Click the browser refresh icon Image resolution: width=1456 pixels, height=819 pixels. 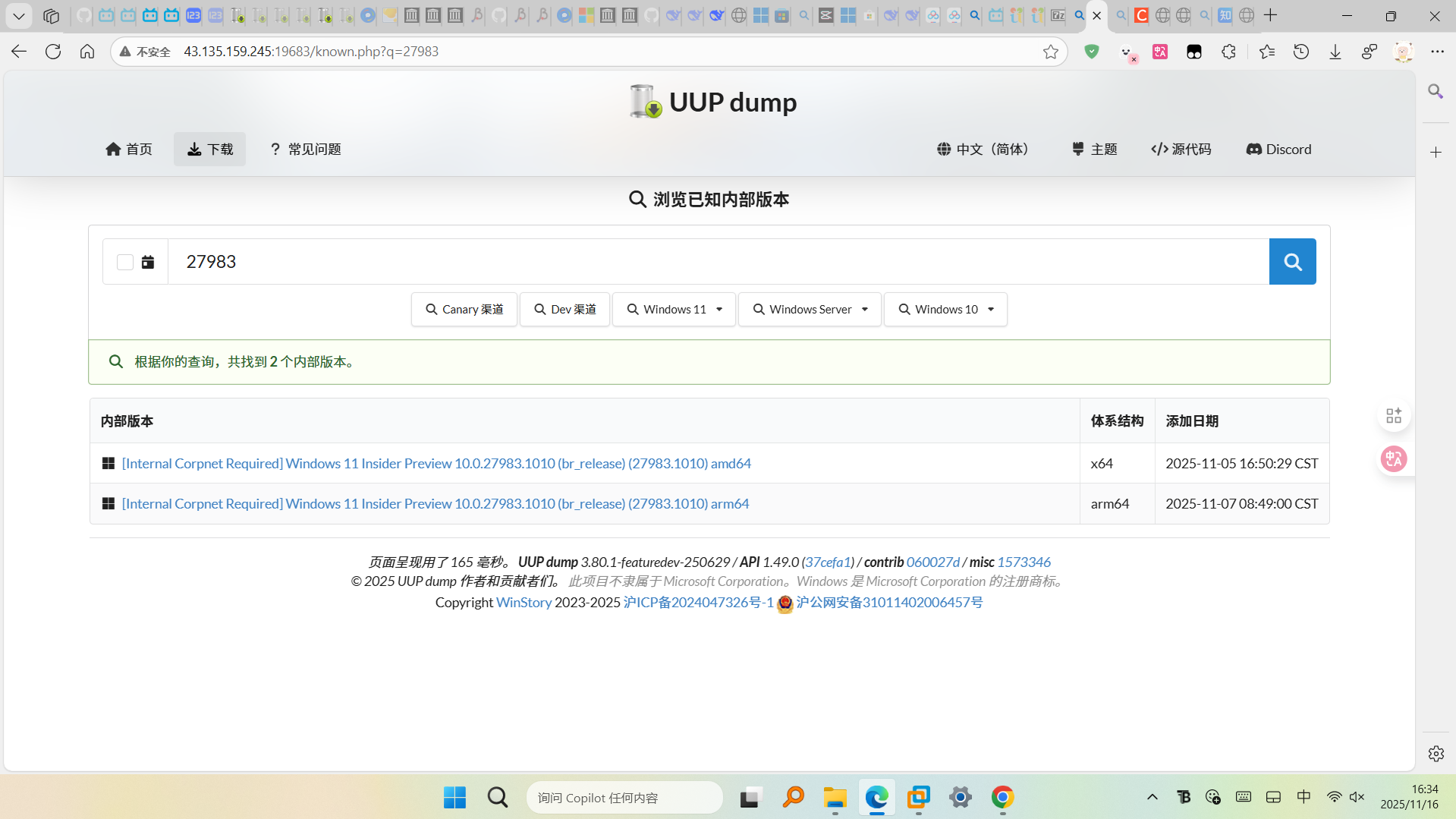(53, 52)
